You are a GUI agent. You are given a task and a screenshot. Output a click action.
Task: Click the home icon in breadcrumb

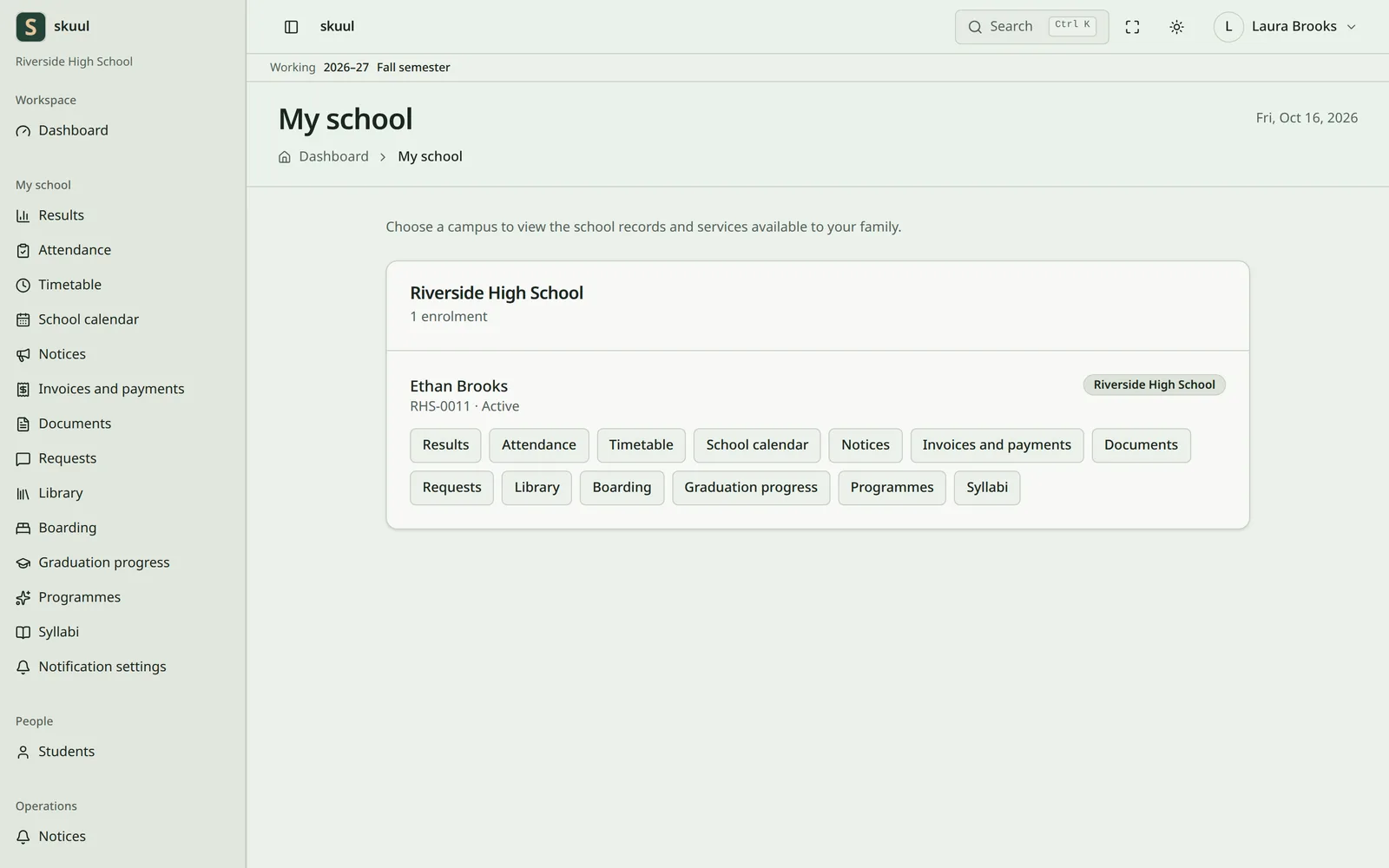285,157
